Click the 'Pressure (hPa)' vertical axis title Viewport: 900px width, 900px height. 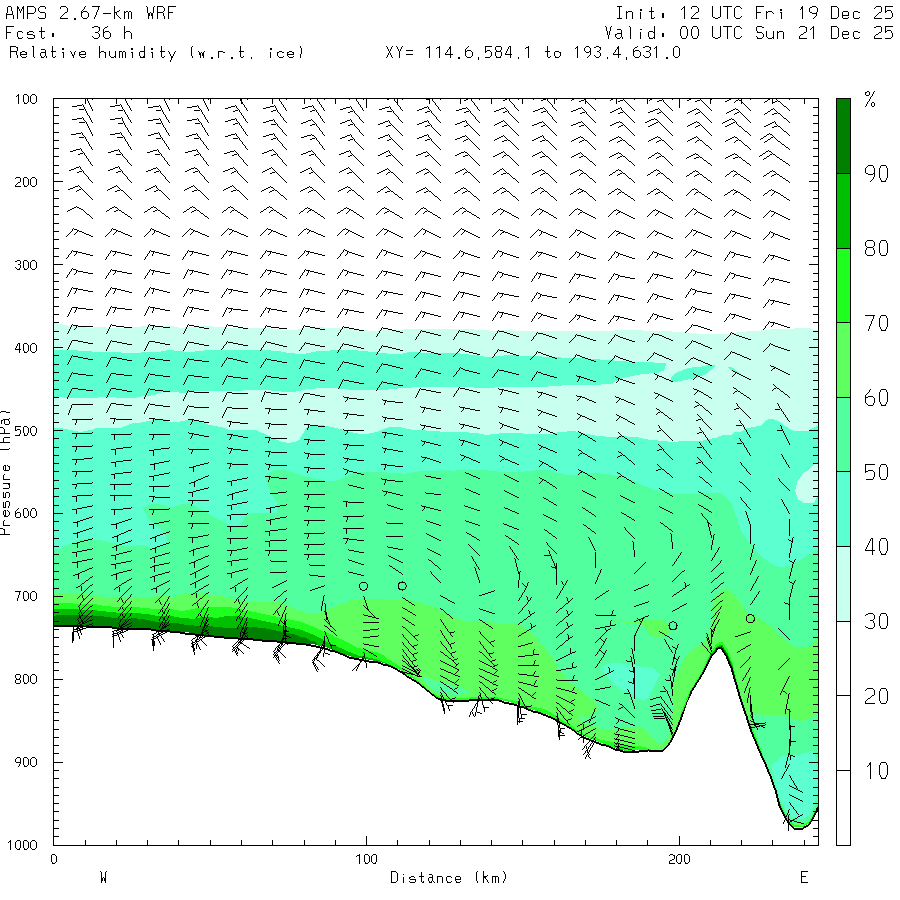point(6,472)
